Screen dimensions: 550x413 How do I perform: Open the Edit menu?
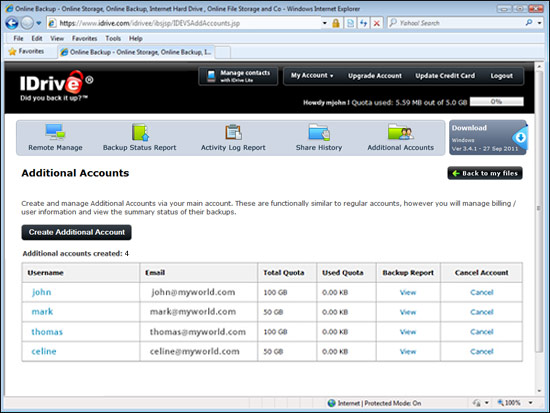37,38
